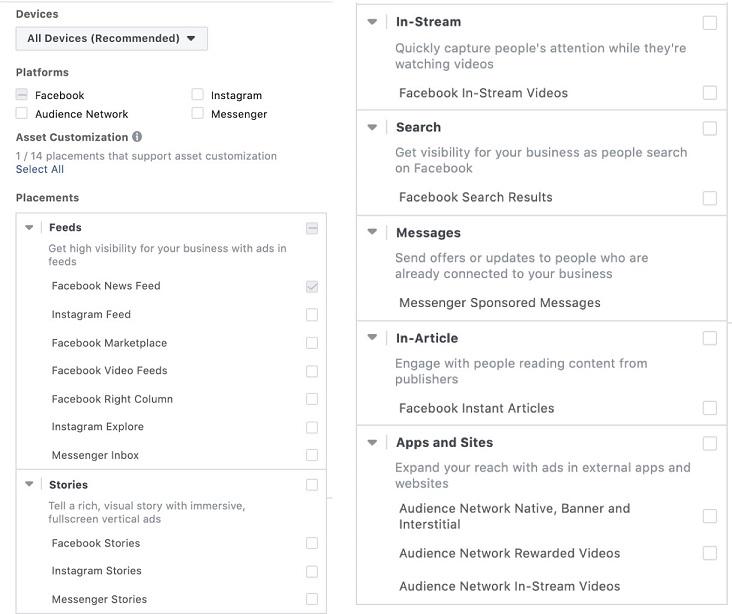Collapse the In-Stream section arrow
The image size is (732, 614).
tap(373, 22)
